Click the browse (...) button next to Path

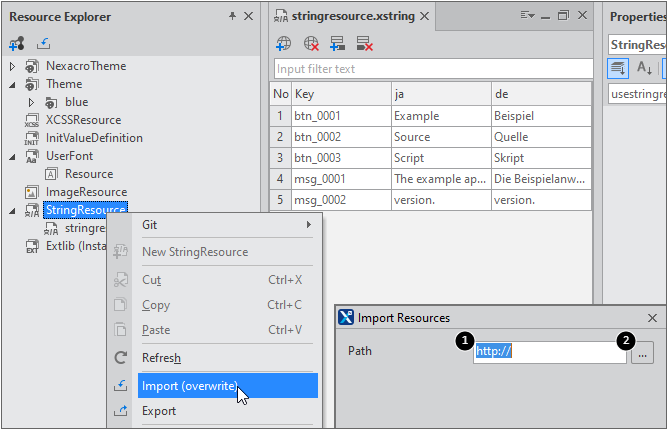643,352
